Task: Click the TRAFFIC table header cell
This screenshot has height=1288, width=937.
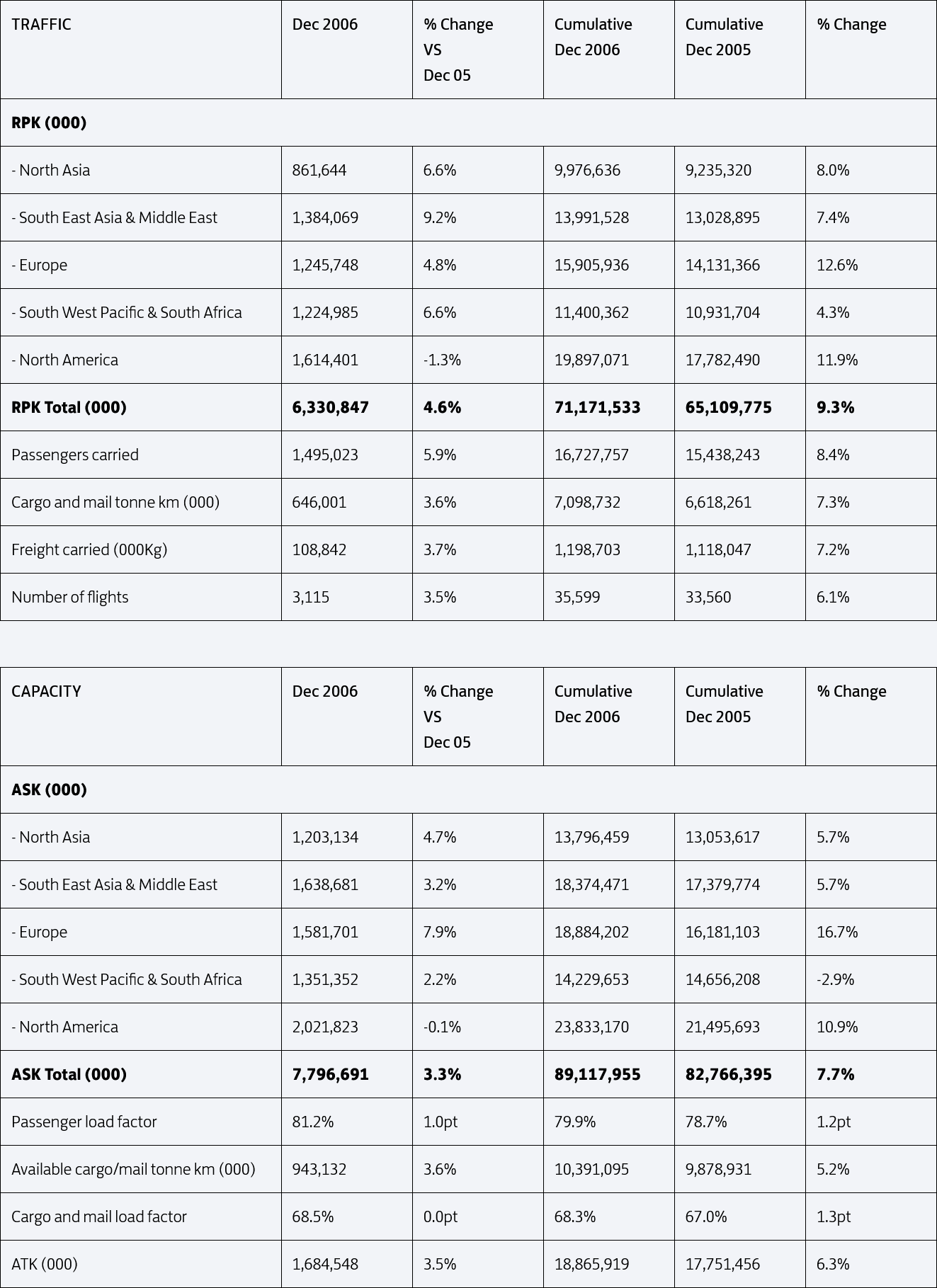Action: click(141, 50)
